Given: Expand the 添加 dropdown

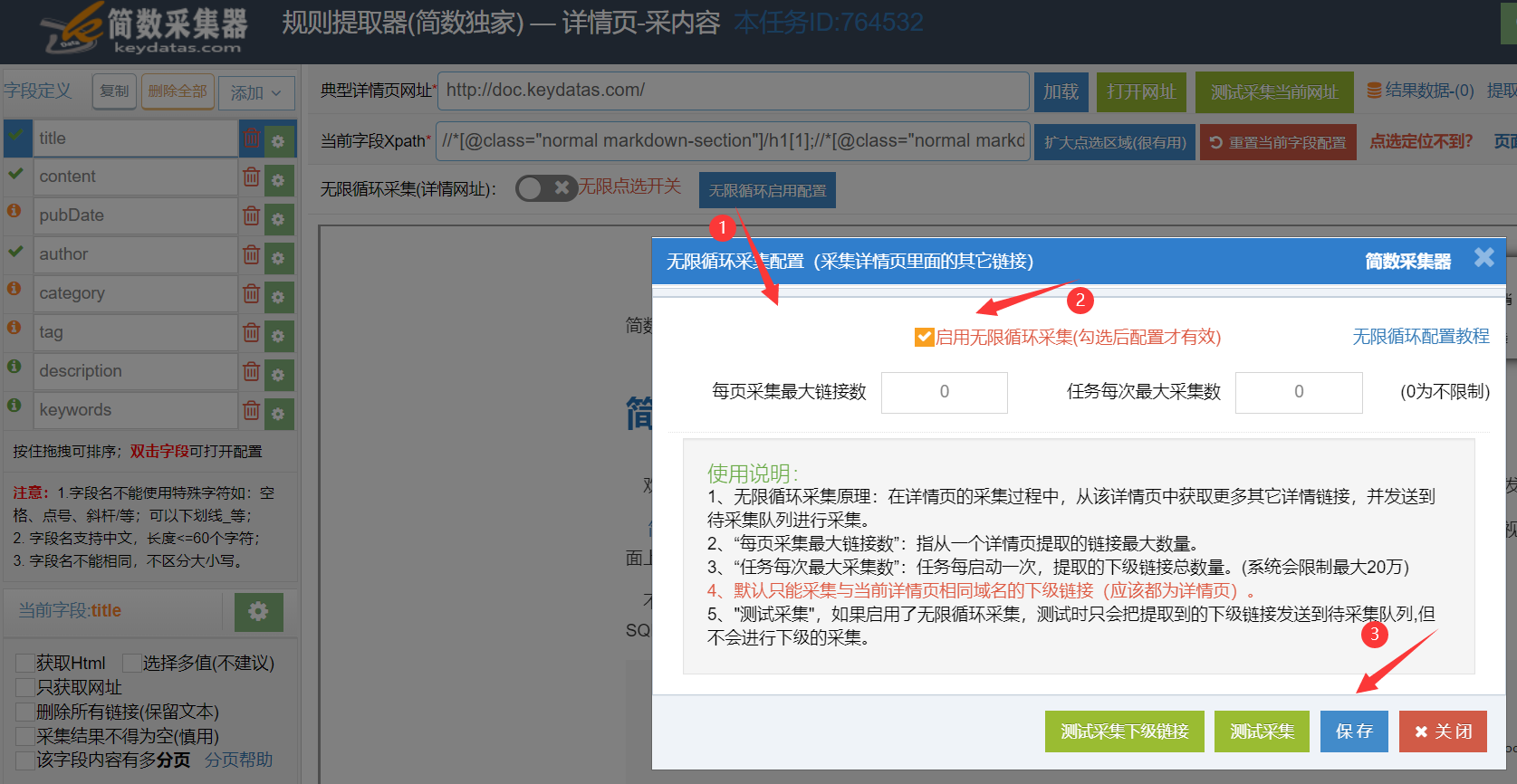Looking at the screenshot, I should (256, 92).
